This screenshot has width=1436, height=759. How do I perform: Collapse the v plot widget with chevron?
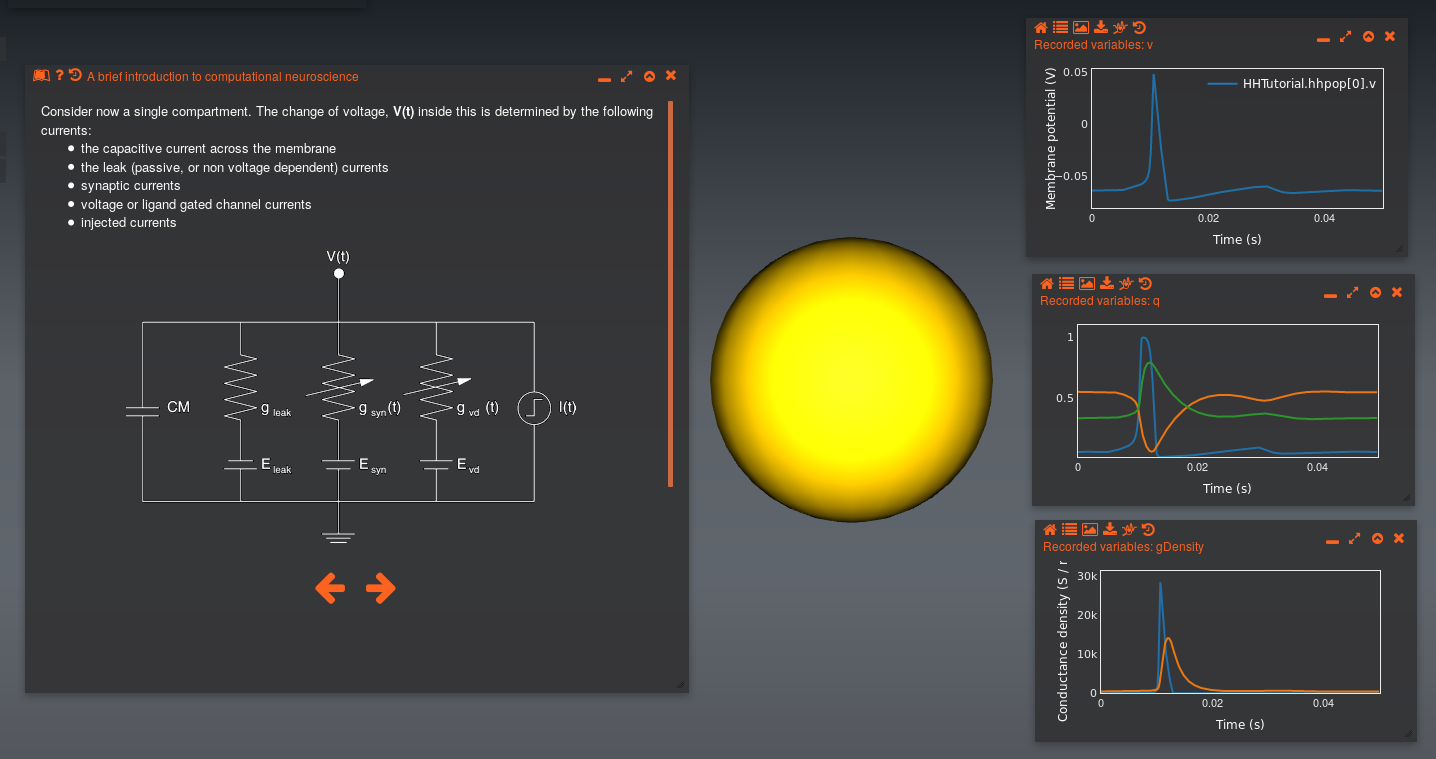[x=1368, y=36]
